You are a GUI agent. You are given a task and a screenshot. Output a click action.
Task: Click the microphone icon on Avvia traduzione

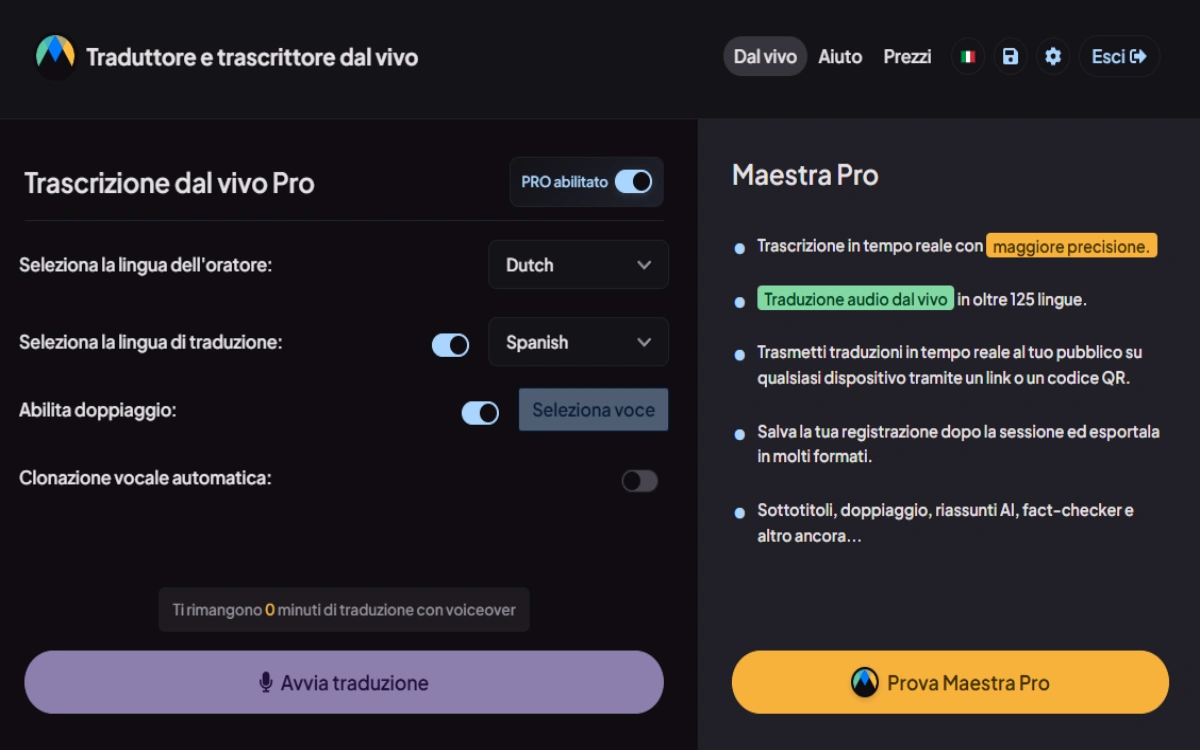(266, 683)
